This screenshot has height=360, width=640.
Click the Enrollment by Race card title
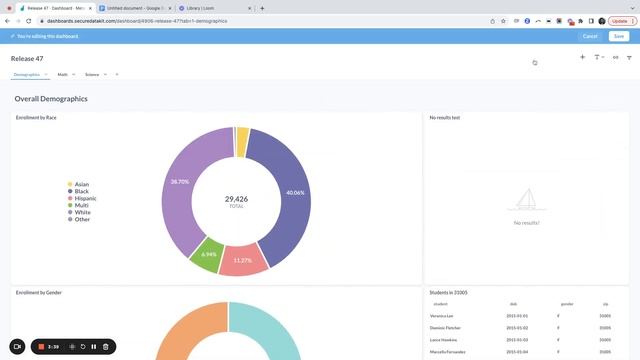[36, 118]
